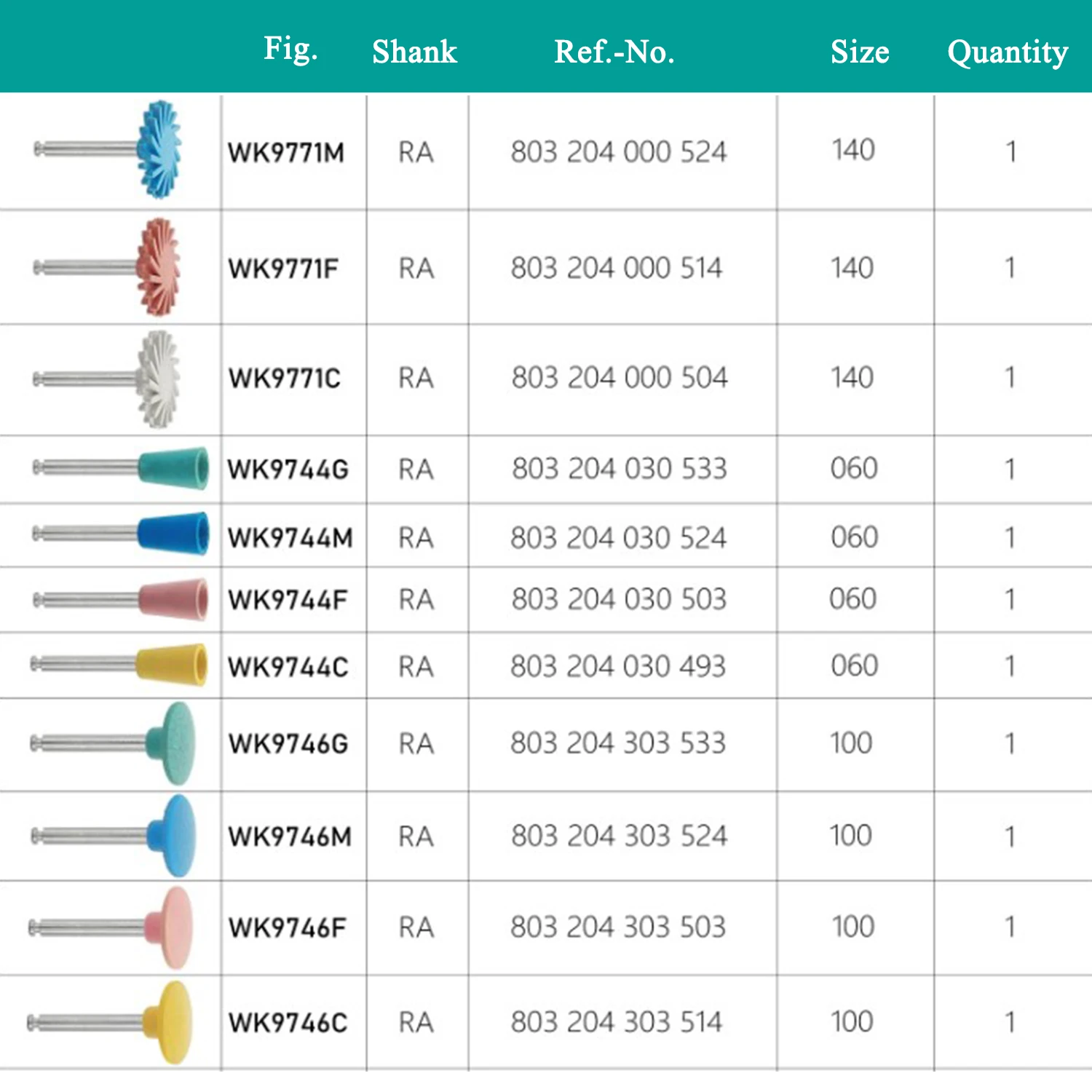The image size is (1092, 1092).
Task: Click the blue WK9771M spiral wheel image
Action: pyautogui.click(x=159, y=150)
